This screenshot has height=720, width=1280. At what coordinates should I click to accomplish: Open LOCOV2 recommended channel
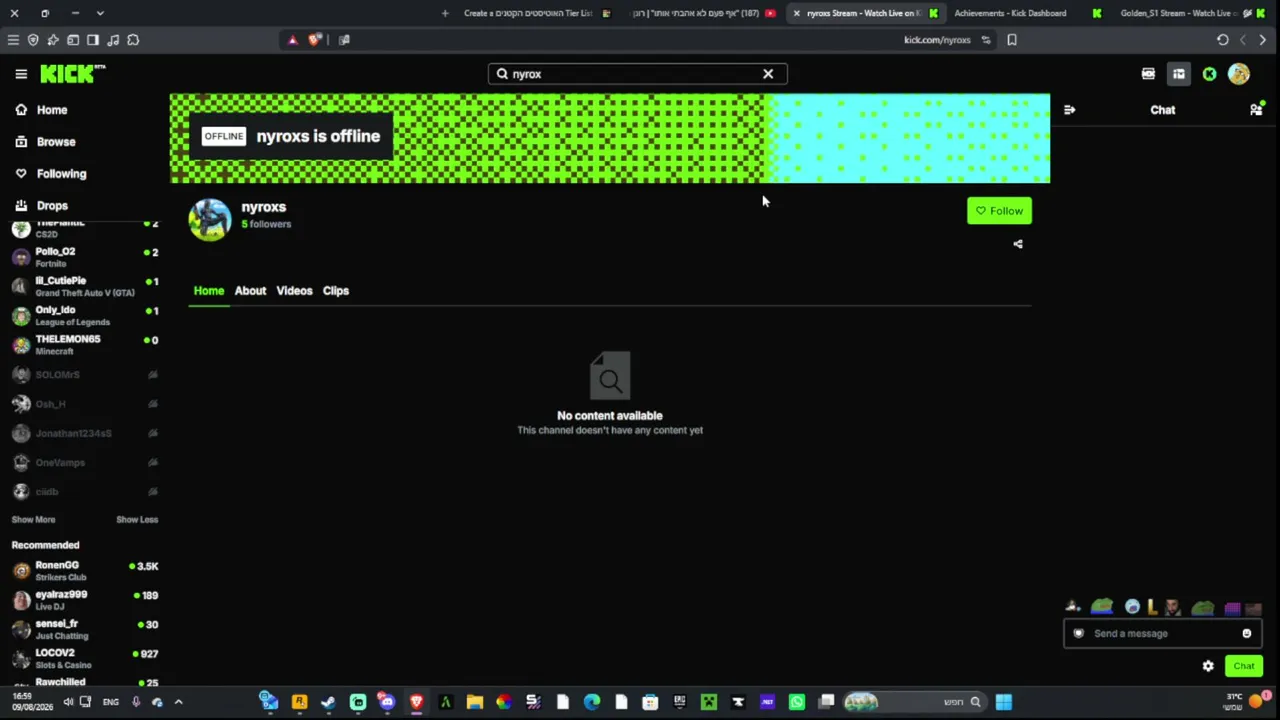(x=85, y=659)
